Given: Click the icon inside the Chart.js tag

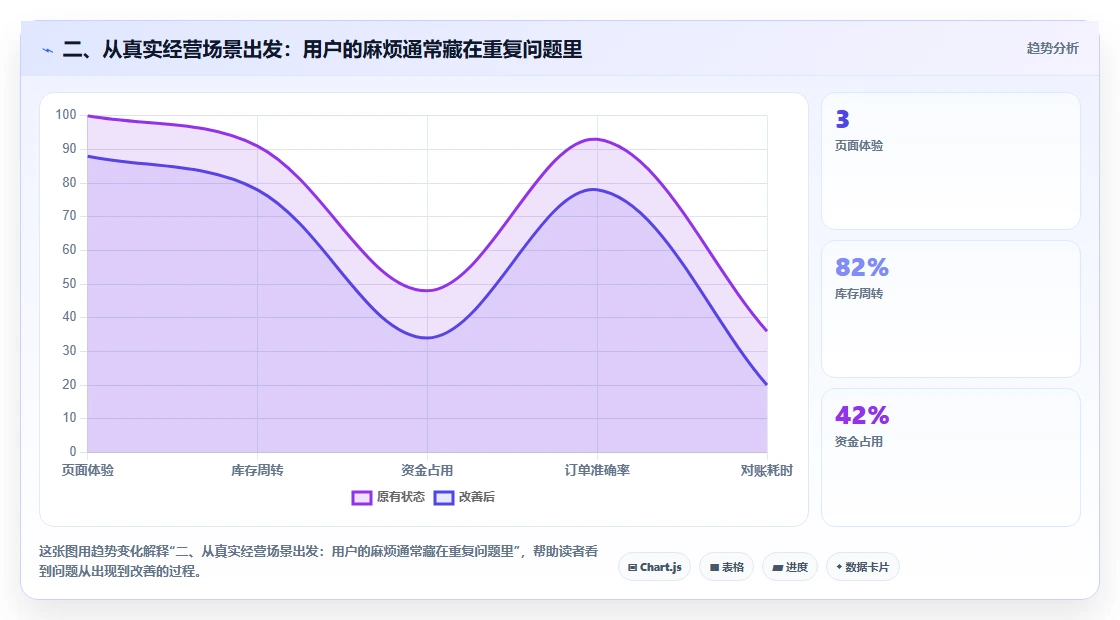Looking at the screenshot, I should click(632, 568).
